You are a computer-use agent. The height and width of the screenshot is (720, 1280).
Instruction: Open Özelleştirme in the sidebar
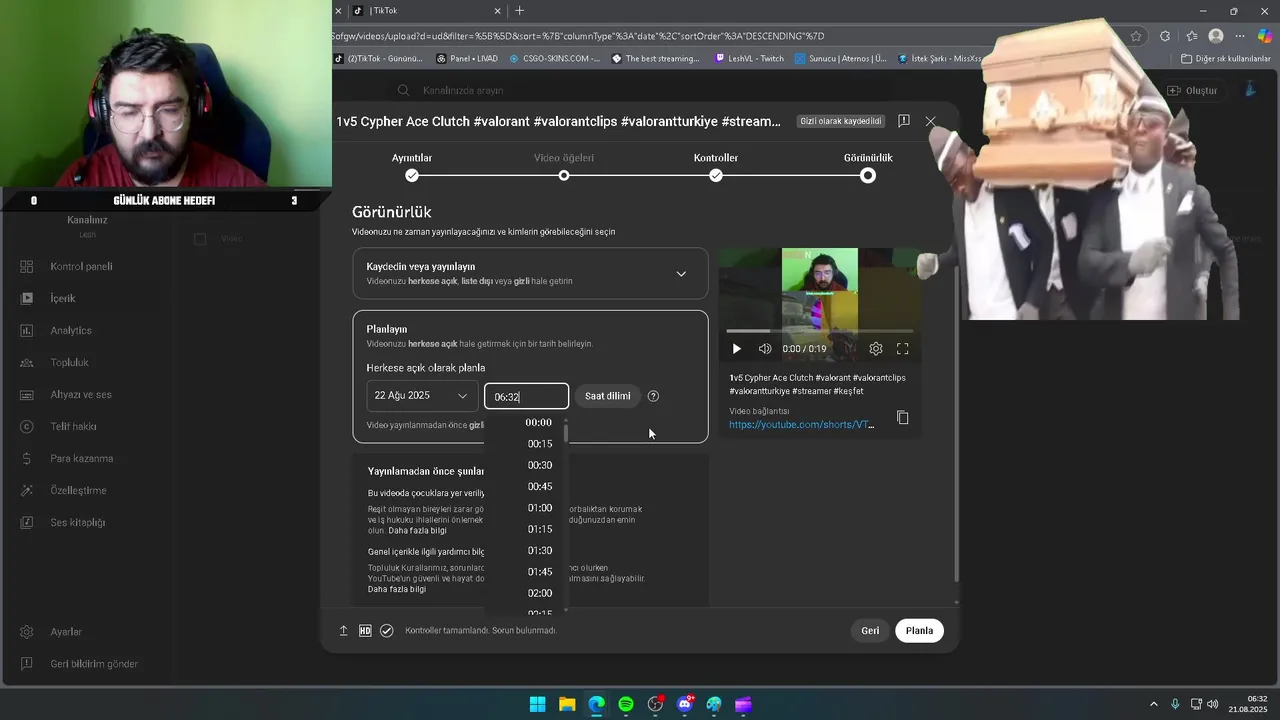[78, 491]
